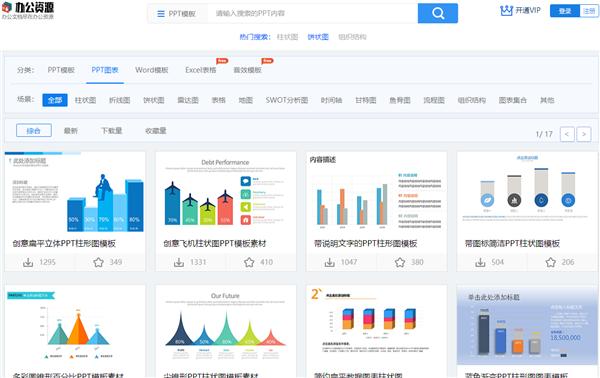Click hot search keyword 饼状图
Image resolution: width=600 pixels, height=378 pixels.
pyautogui.click(x=318, y=37)
